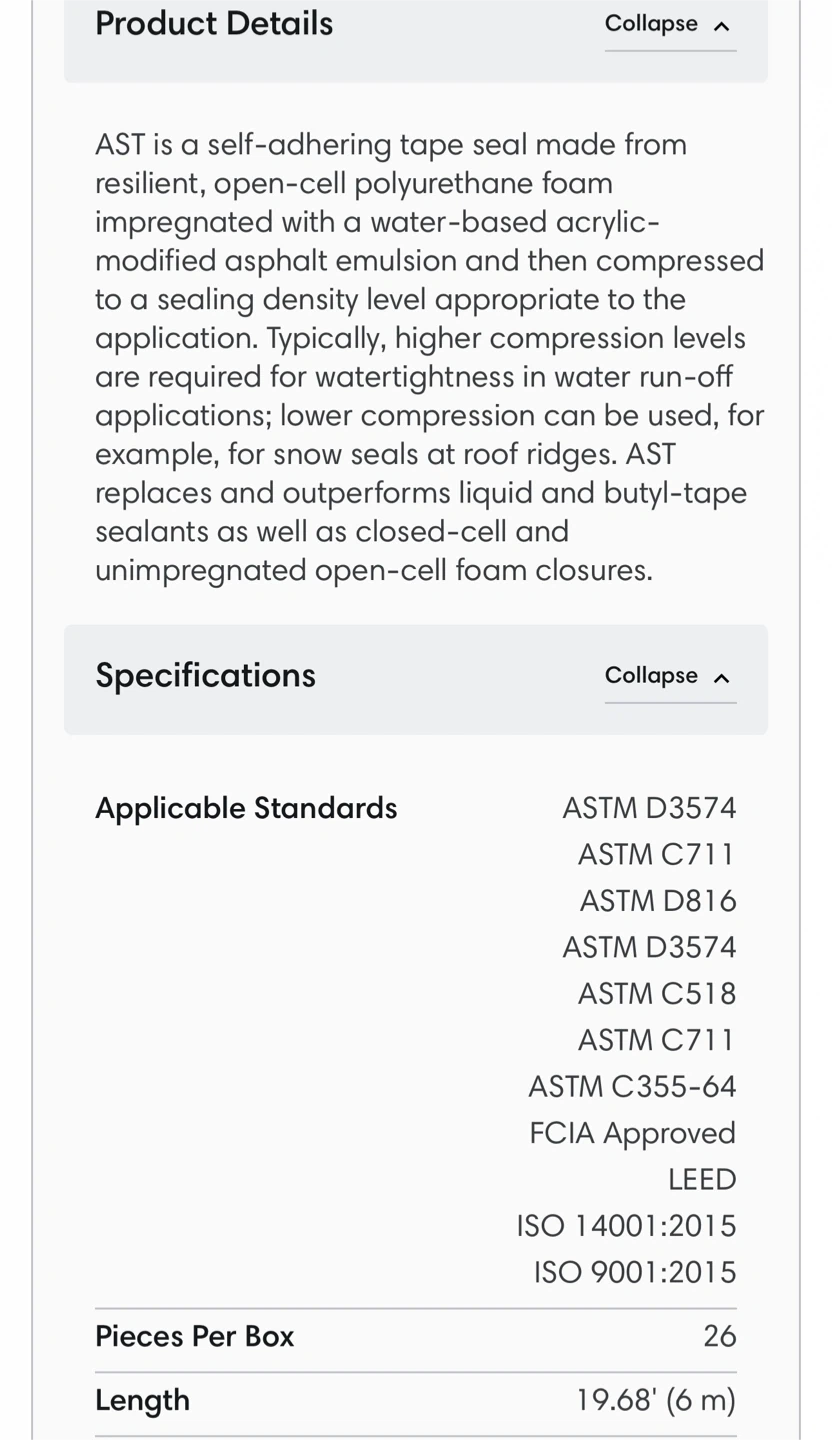Select the FCIA Approved entry

(632, 1133)
